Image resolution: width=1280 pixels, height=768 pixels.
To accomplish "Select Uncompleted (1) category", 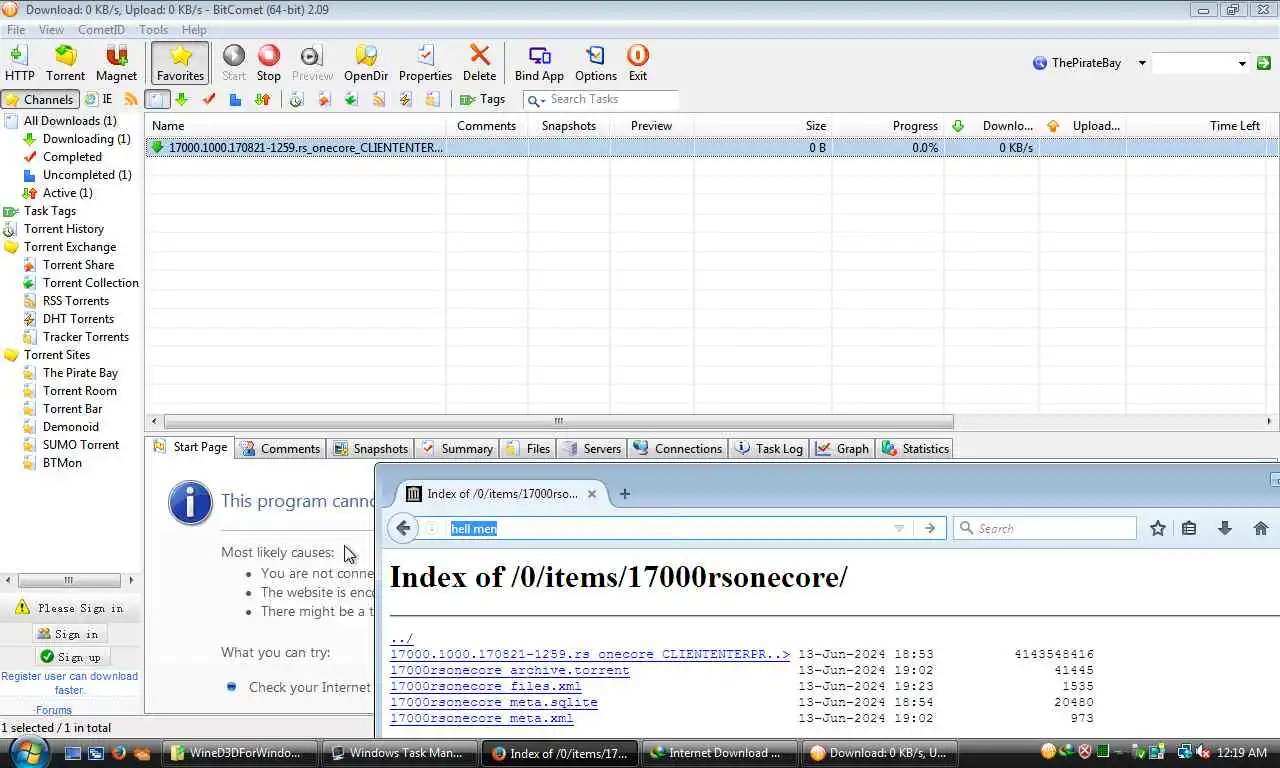I will (x=87, y=175).
